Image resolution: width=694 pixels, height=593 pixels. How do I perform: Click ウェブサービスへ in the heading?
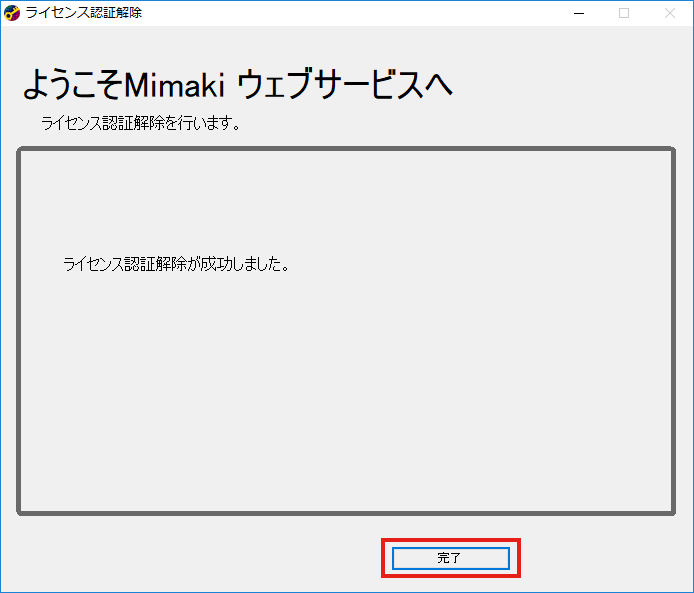(x=345, y=86)
